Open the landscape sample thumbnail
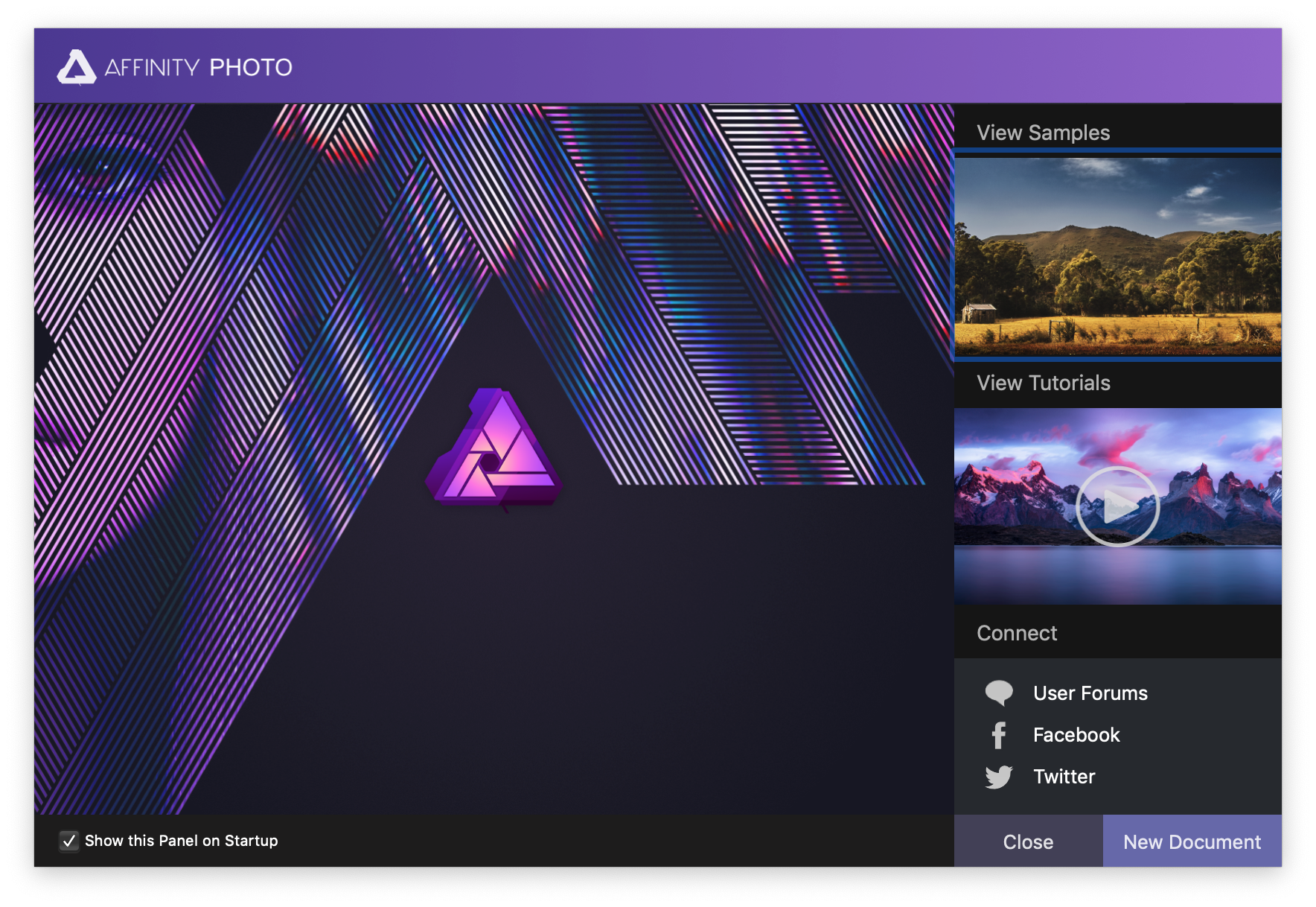 [1118, 255]
